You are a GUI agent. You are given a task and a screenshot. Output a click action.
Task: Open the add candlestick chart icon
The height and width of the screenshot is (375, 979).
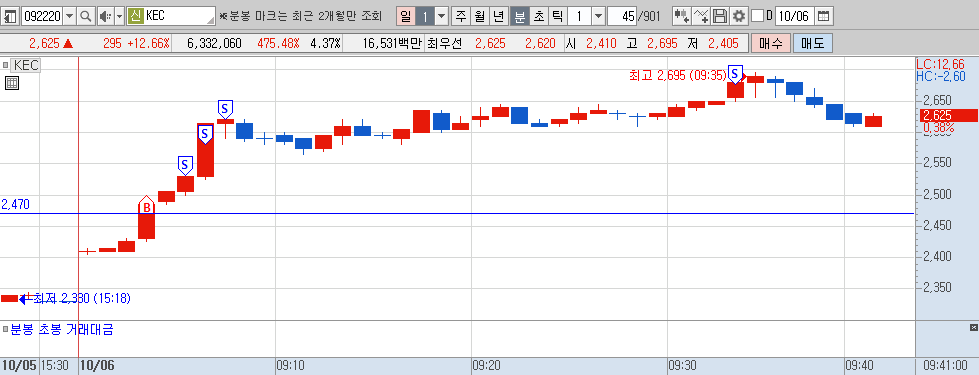click(682, 16)
